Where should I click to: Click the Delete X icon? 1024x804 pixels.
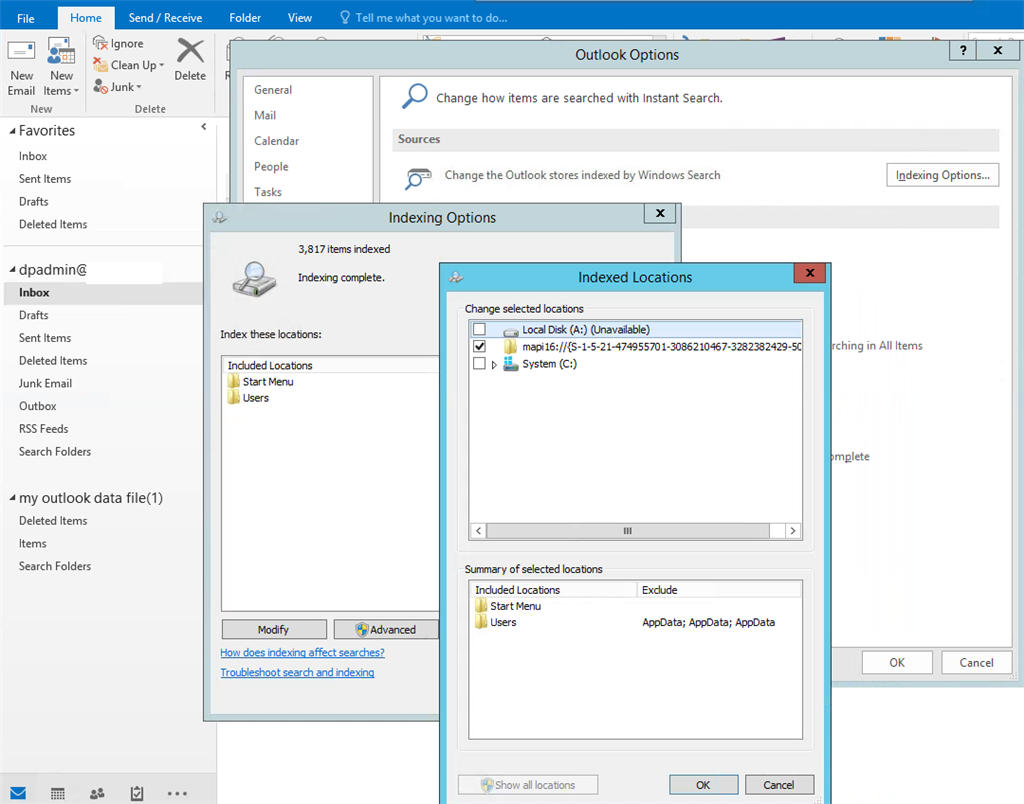point(190,51)
